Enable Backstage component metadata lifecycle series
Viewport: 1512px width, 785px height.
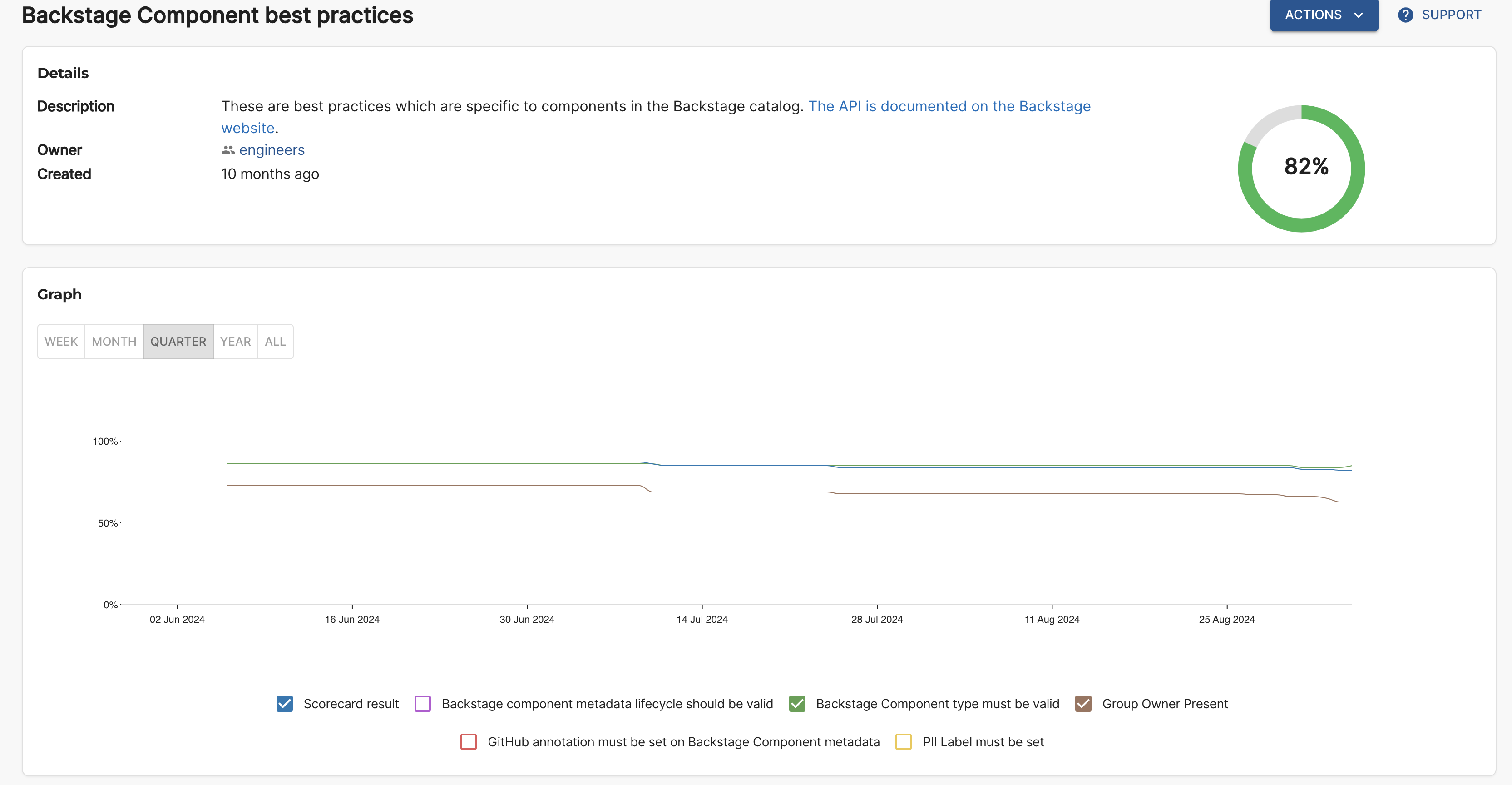pos(423,703)
